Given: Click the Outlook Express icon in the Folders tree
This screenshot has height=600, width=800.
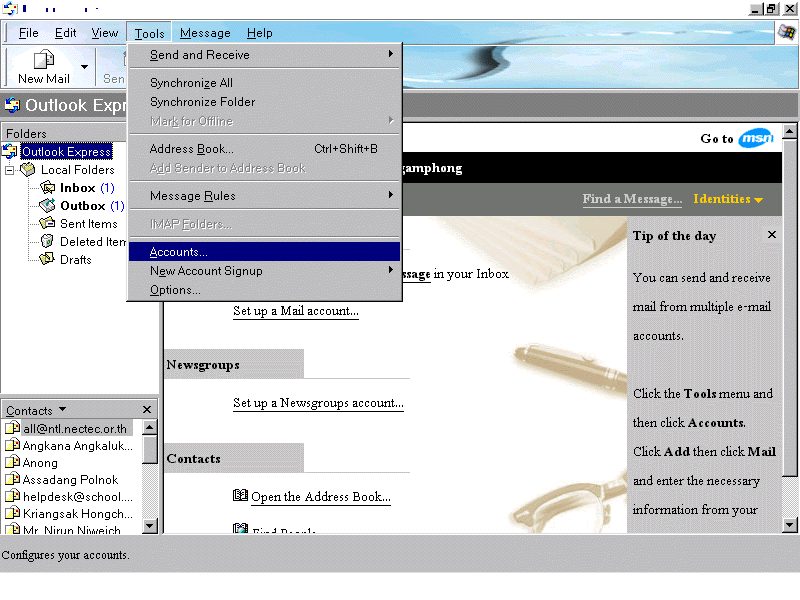Looking at the screenshot, I should [10, 152].
